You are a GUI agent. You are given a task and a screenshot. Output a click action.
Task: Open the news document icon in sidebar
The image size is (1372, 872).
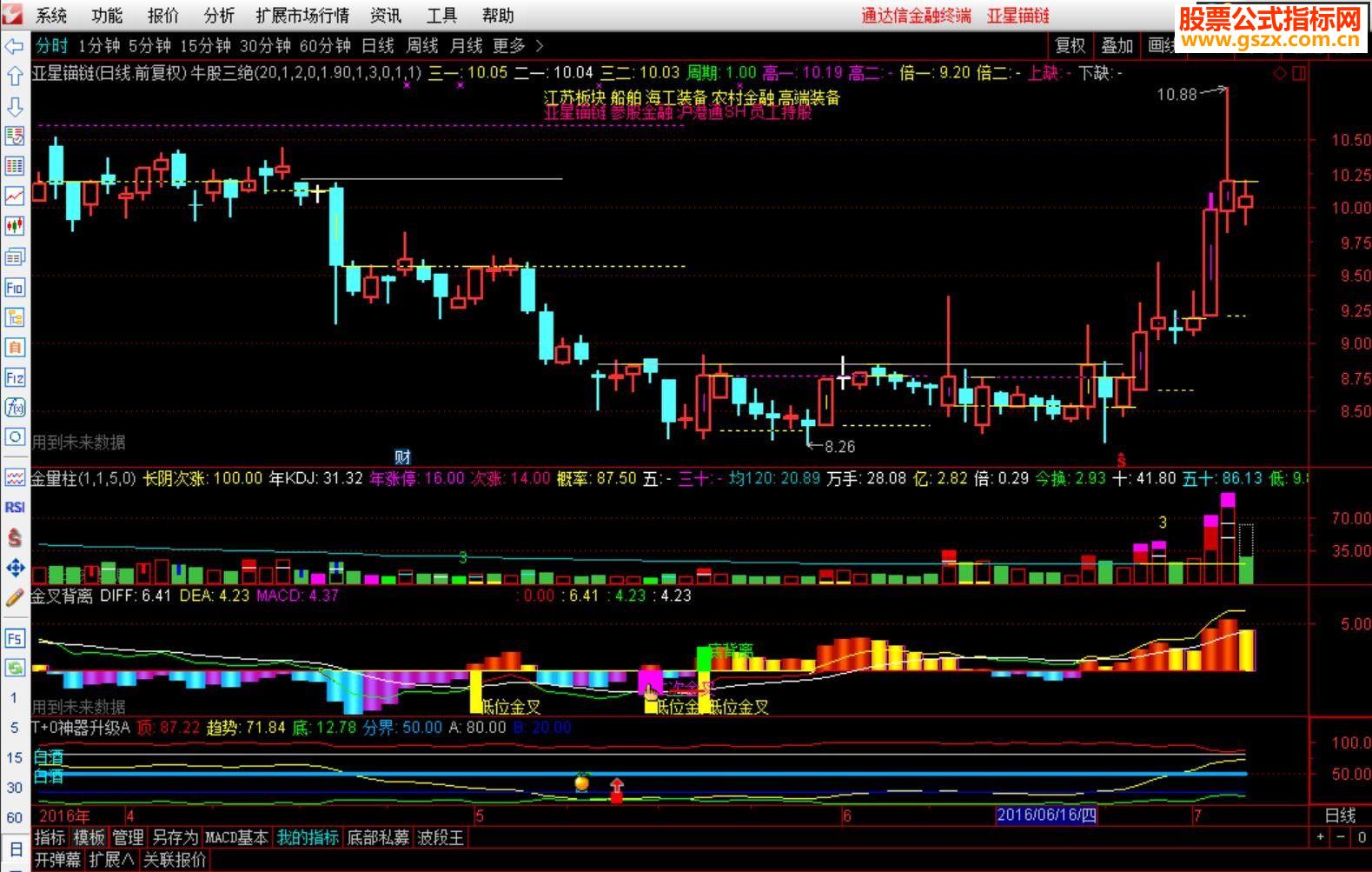pos(15,256)
